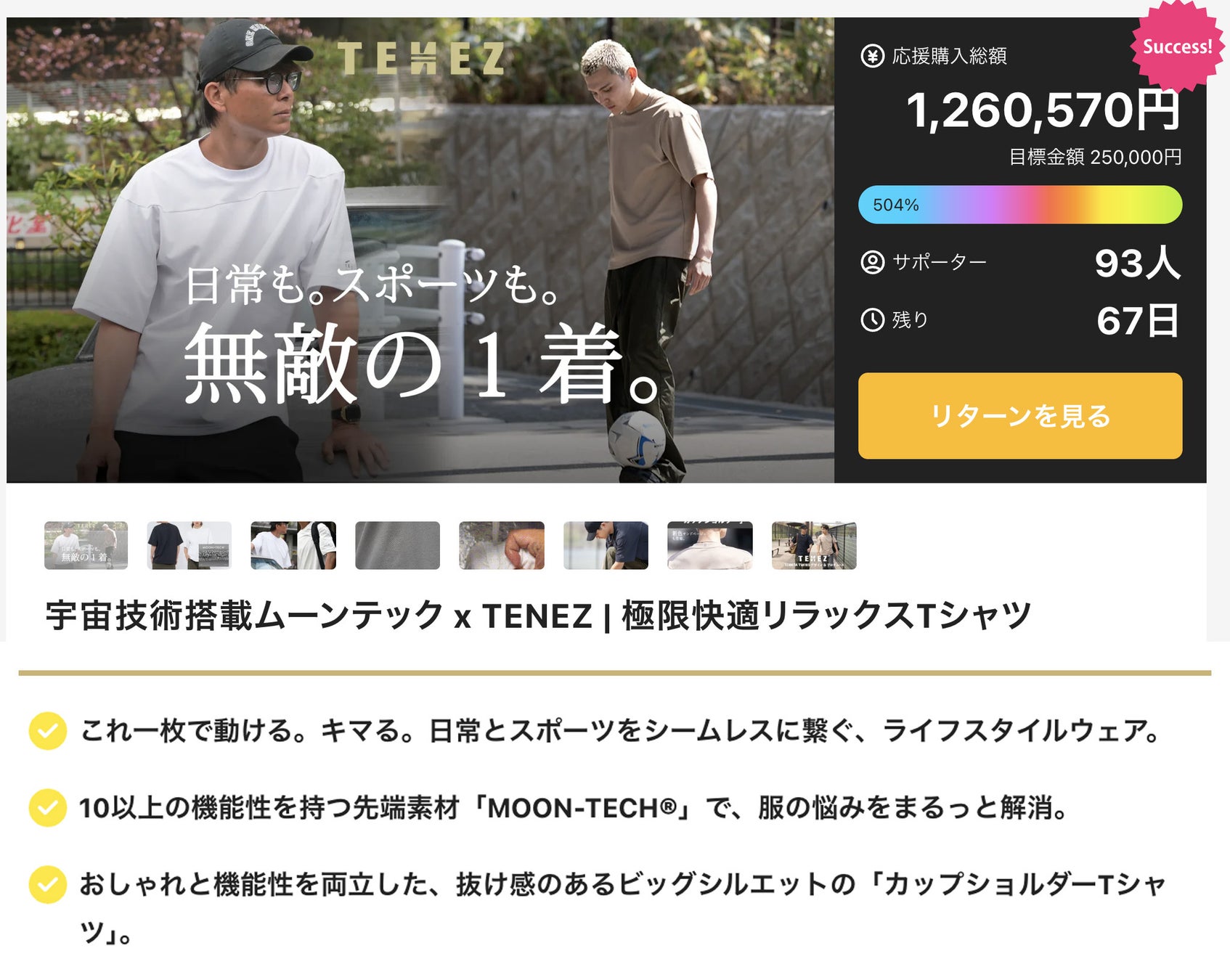Click the main hero image 無敵の1着
This screenshot has width=1230, height=980.
(420, 250)
